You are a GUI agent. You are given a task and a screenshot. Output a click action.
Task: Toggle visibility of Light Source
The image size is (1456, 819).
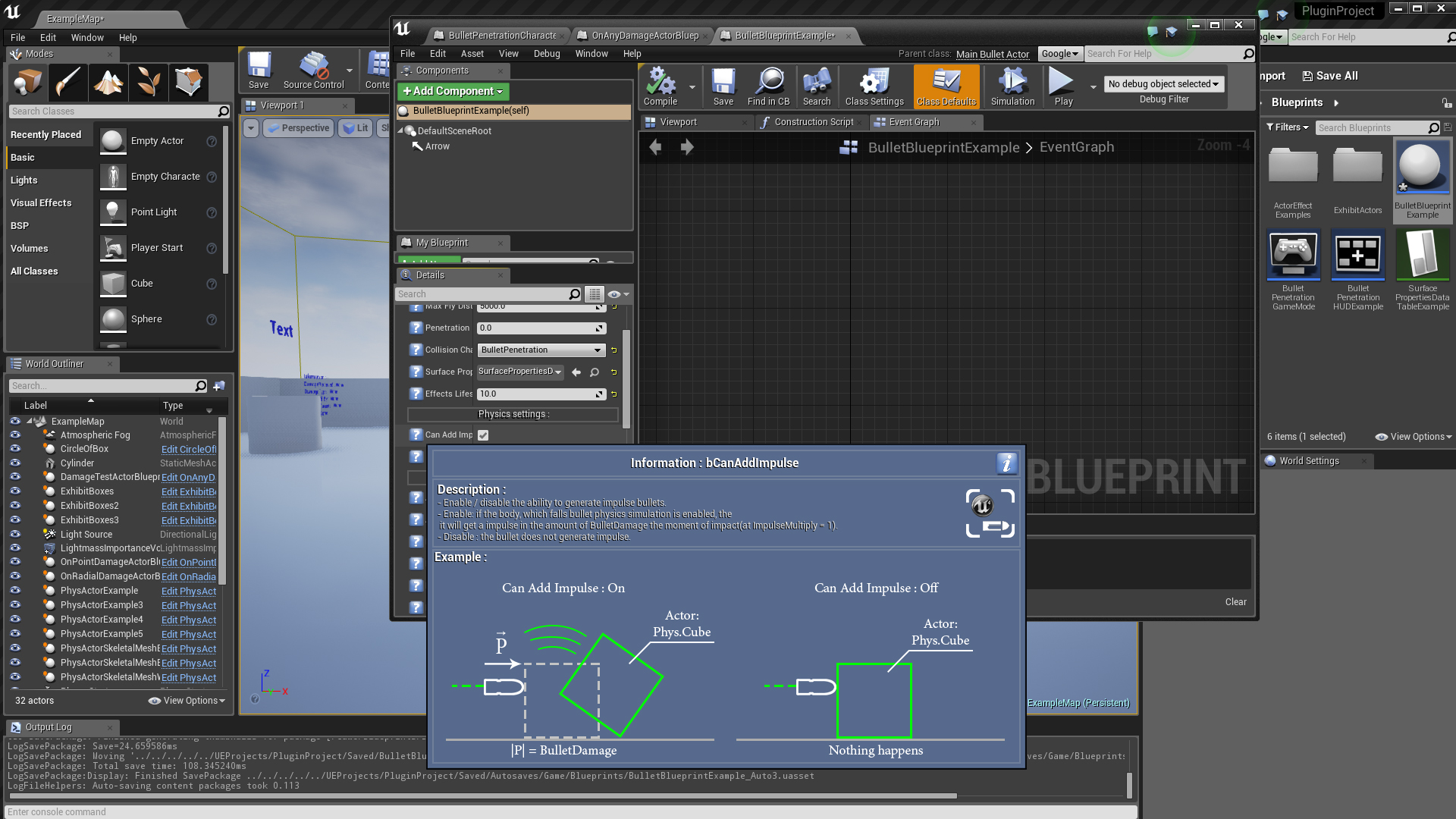[15, 535]
